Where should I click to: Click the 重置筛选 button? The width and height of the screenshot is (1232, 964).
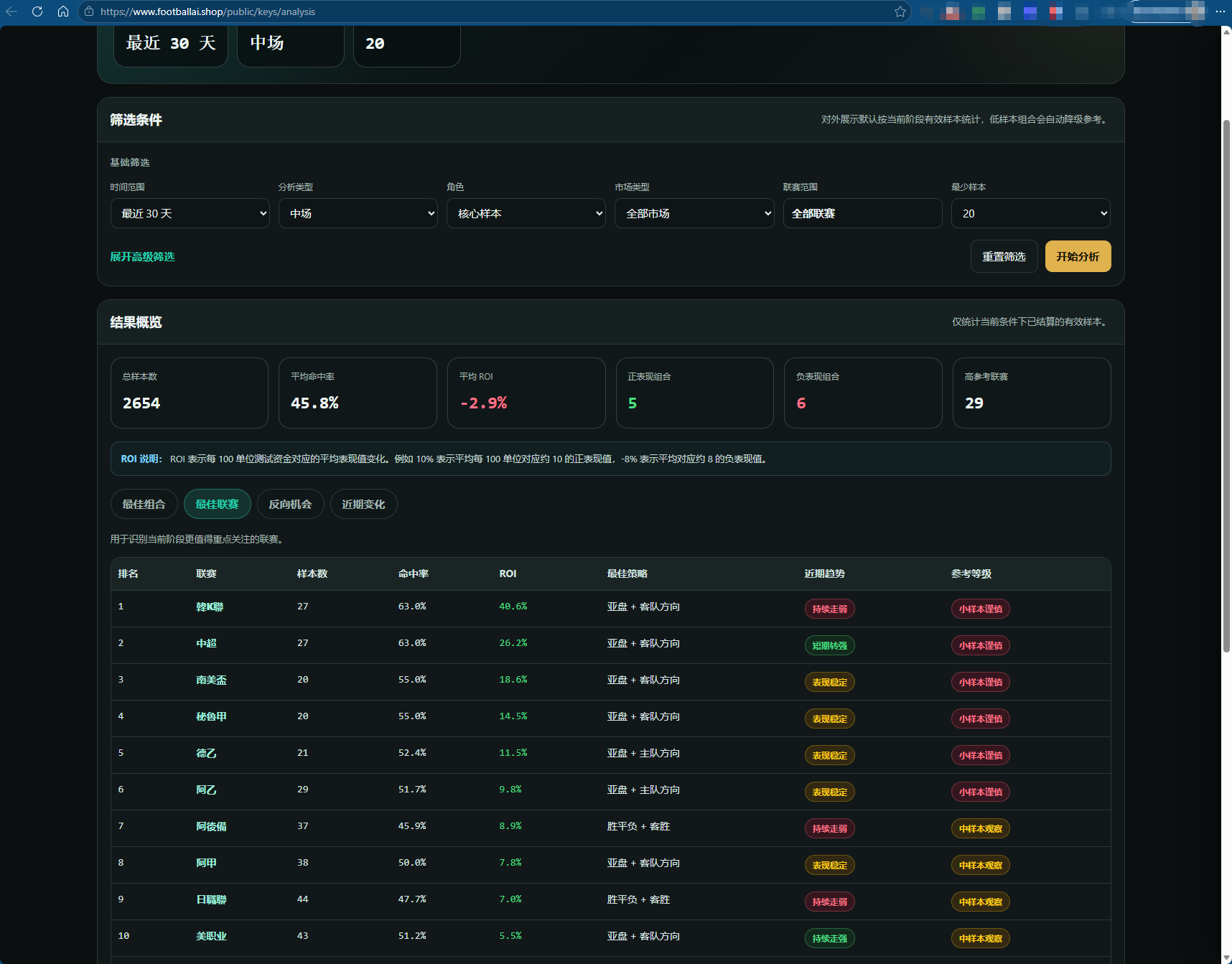1004,256
